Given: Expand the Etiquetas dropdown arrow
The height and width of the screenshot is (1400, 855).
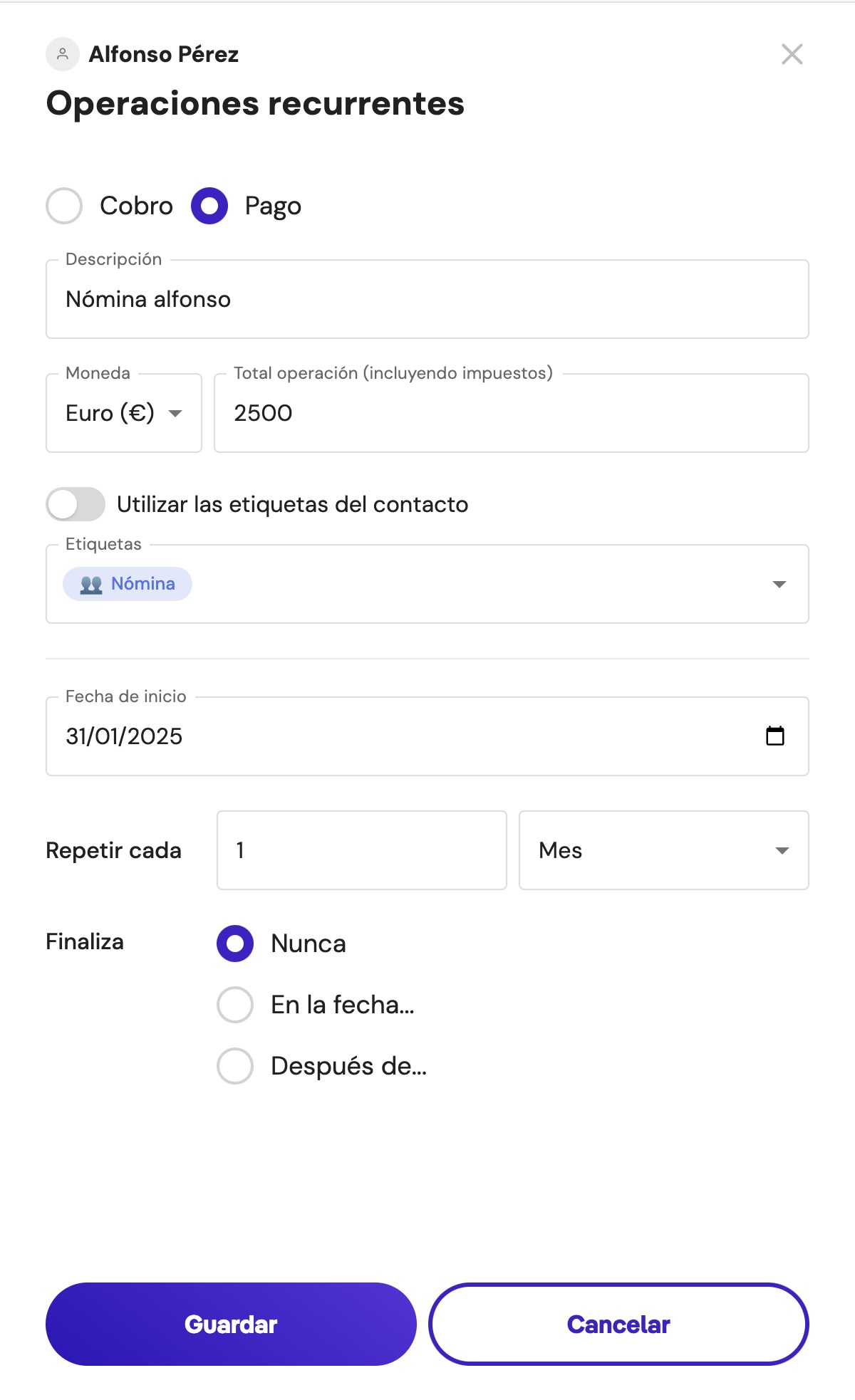Looking at the screenshot, I should pos(779,584).
